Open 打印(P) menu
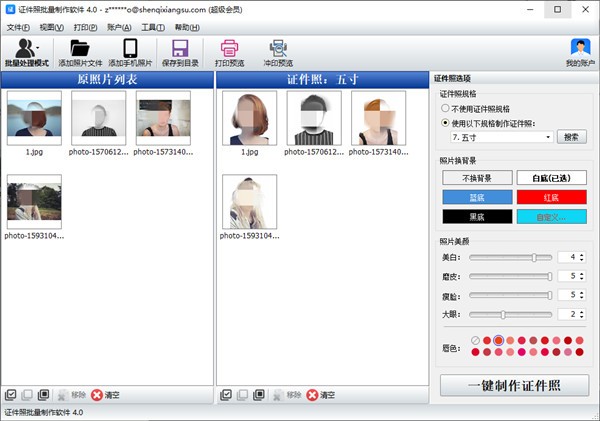Image resolution: width=600 pixels, height=421 pixels. click(x=85, y=28)
